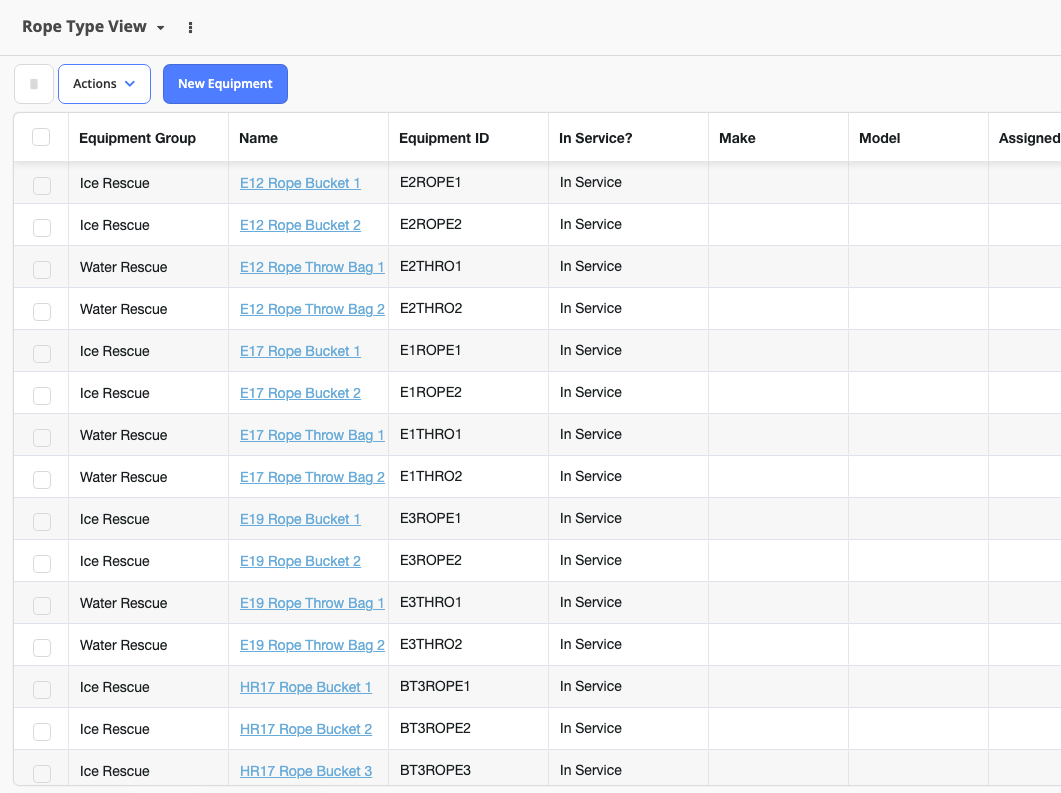Follow the E17 Rope Bucket 2 link
Image resolution: width=1061 pixels, height=793 pixels.
point(300,393)
